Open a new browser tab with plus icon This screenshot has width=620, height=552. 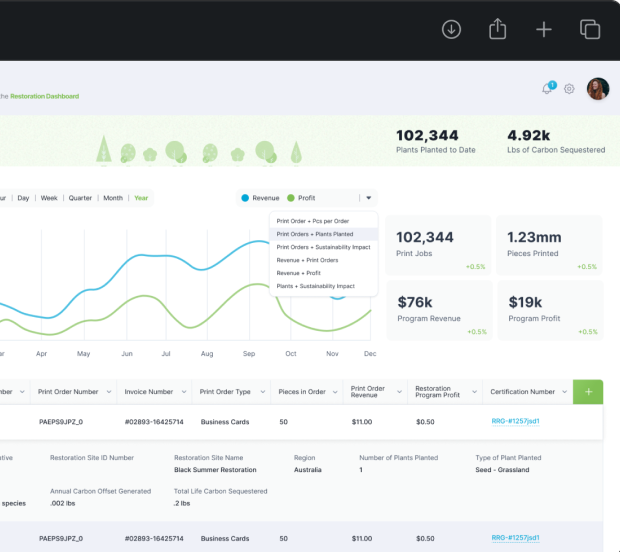(x=544, y=29)
